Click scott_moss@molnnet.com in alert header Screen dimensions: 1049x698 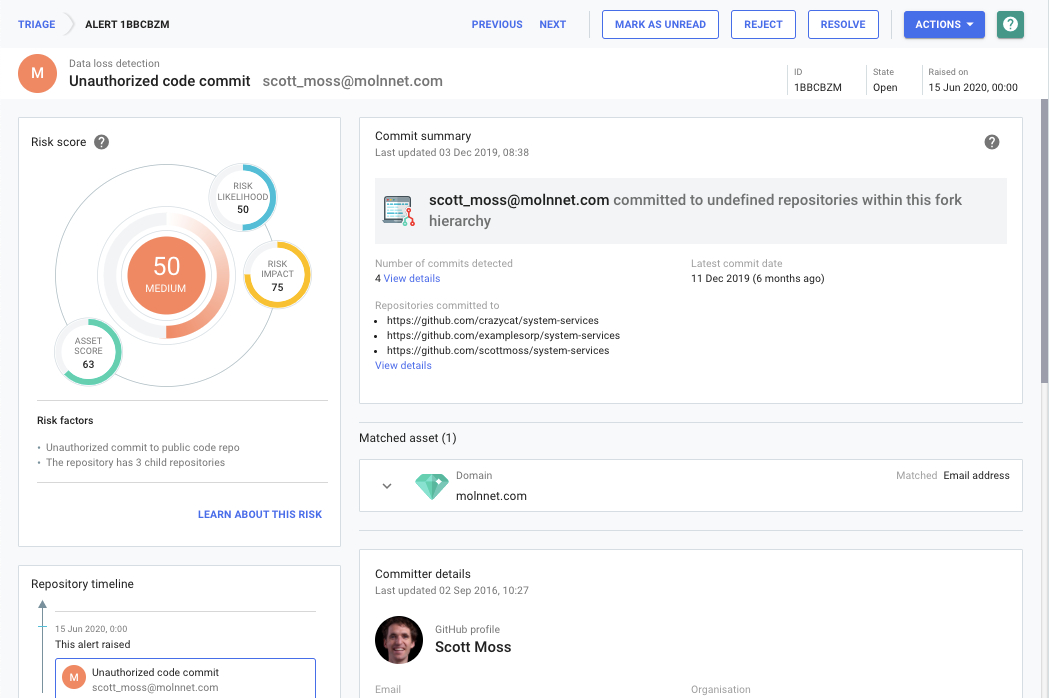[353, 81]
